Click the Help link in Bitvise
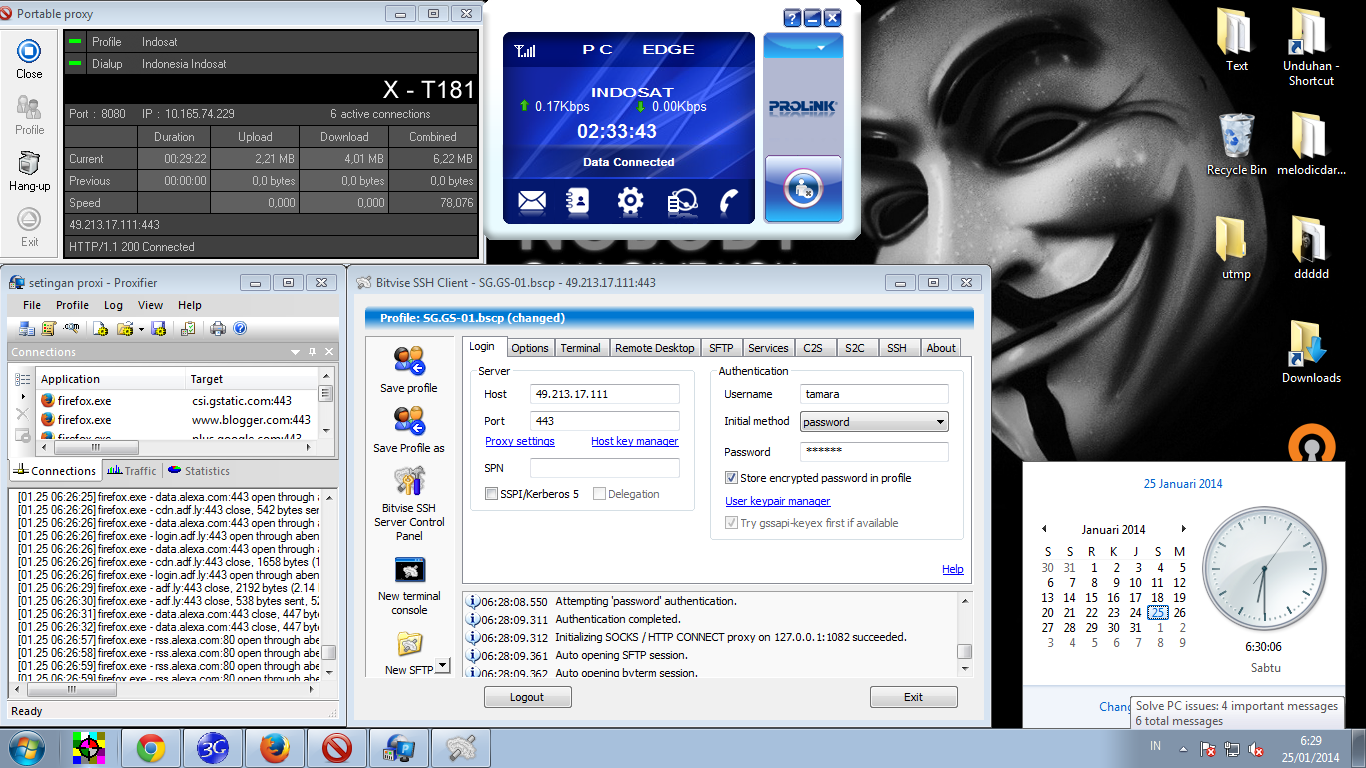 click(x=953, y=569)
